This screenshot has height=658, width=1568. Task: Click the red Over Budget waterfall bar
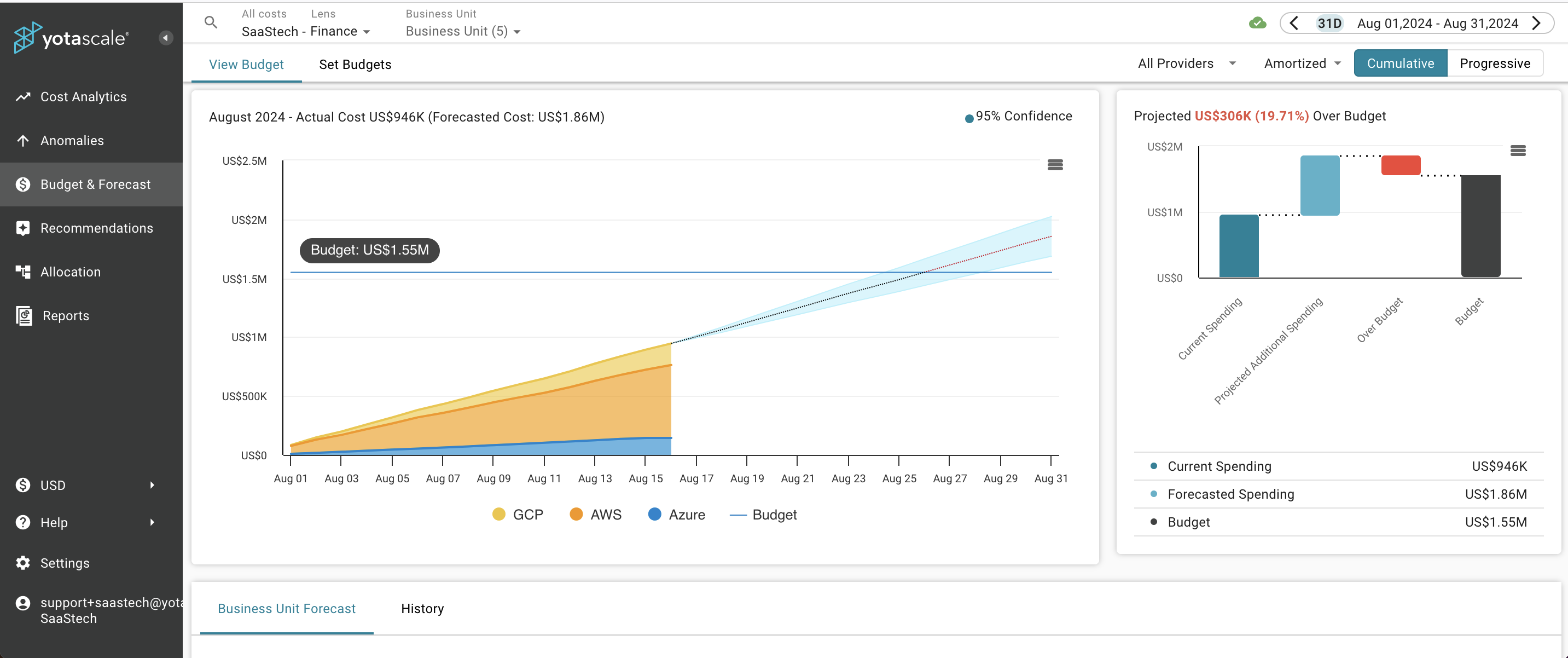[x=1401, y=165]
